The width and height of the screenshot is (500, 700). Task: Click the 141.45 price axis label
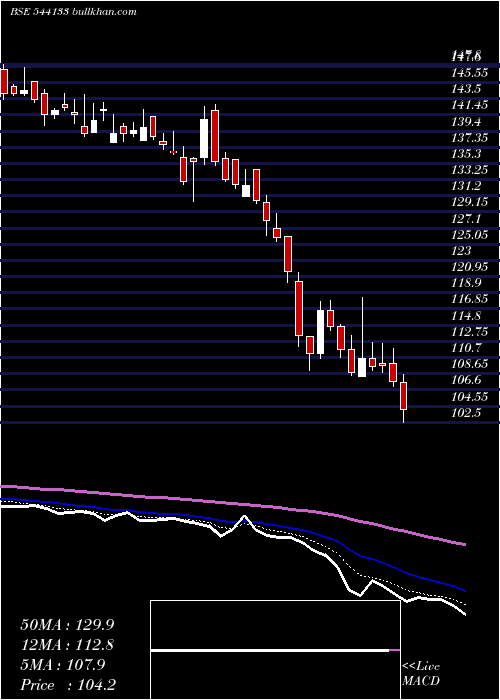(468, 104)
